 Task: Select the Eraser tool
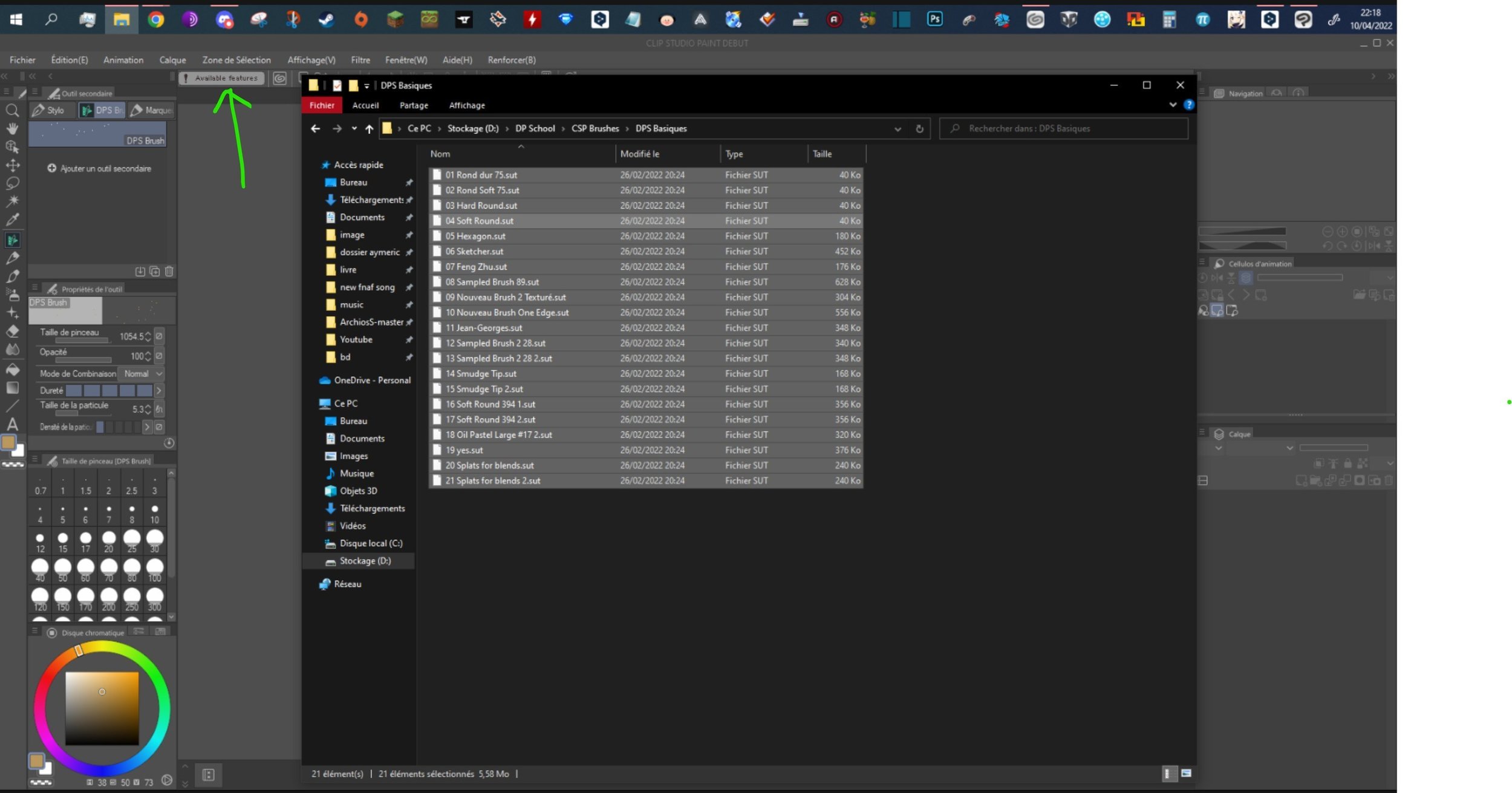(12, 331)
